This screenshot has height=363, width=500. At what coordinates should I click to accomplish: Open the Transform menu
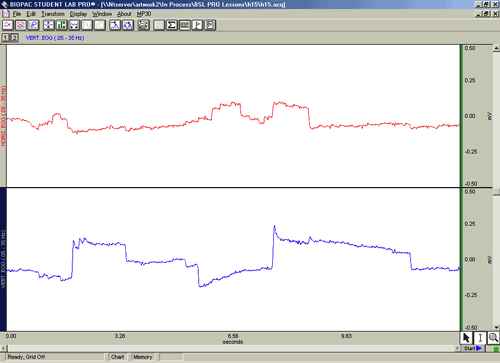point(53,14)
